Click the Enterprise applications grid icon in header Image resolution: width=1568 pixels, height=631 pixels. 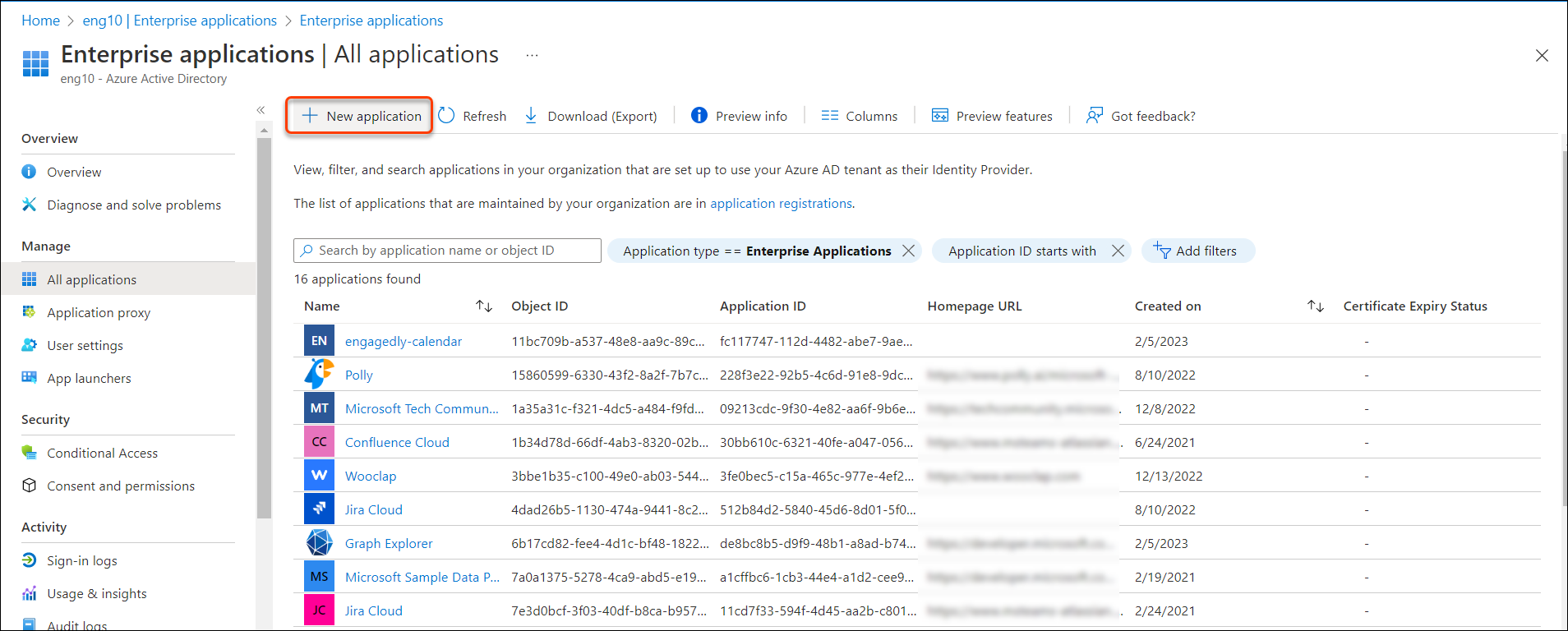[x=35, y=63]
